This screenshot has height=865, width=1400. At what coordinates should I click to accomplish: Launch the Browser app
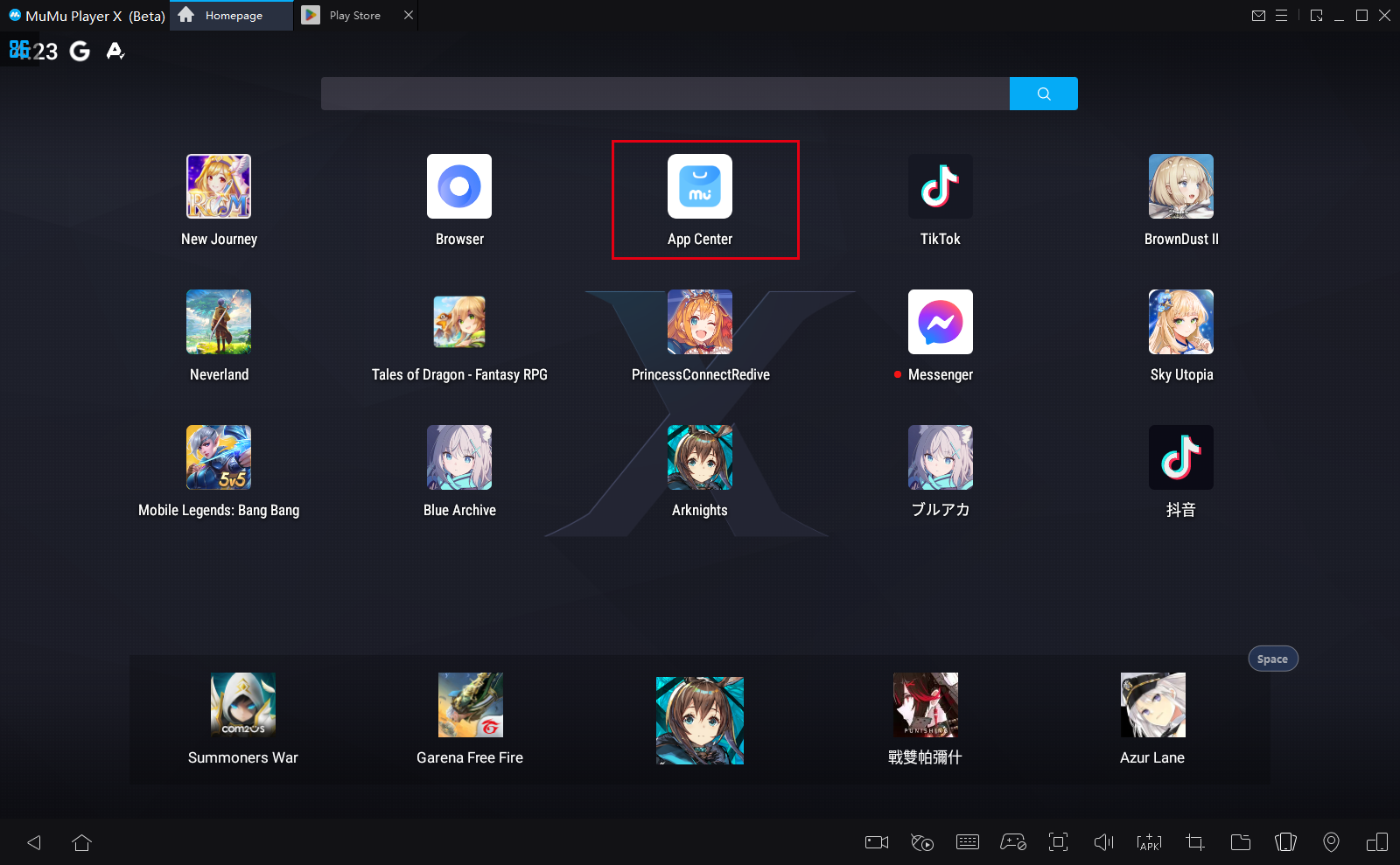pyautogui.click(x=459, y=186)
